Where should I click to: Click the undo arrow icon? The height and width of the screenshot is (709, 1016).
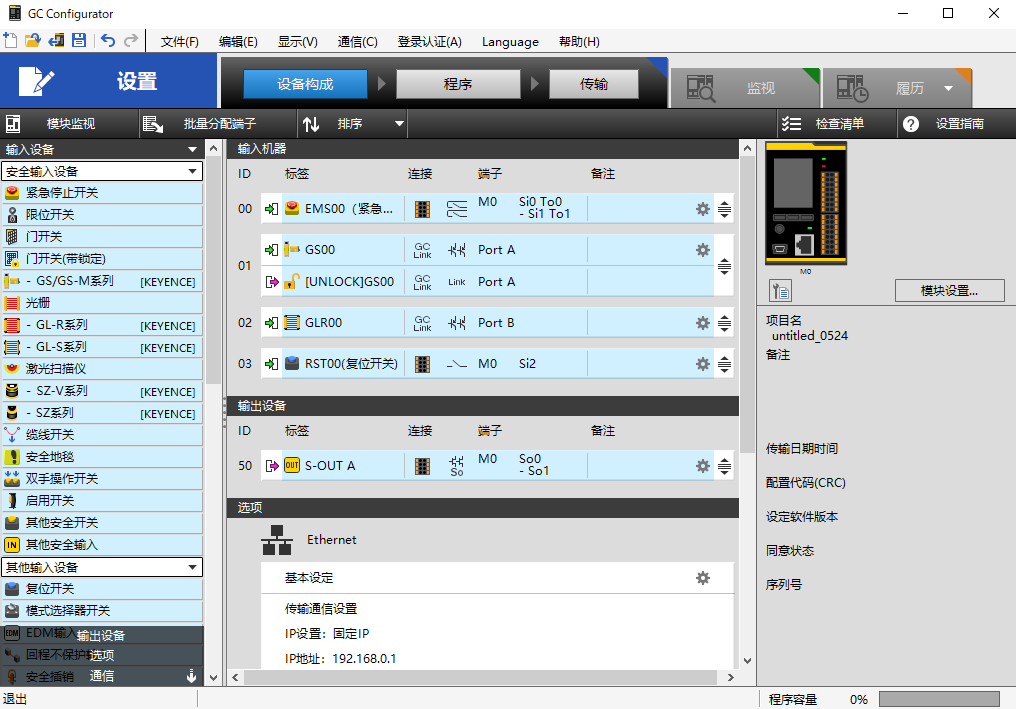(108, 41)
